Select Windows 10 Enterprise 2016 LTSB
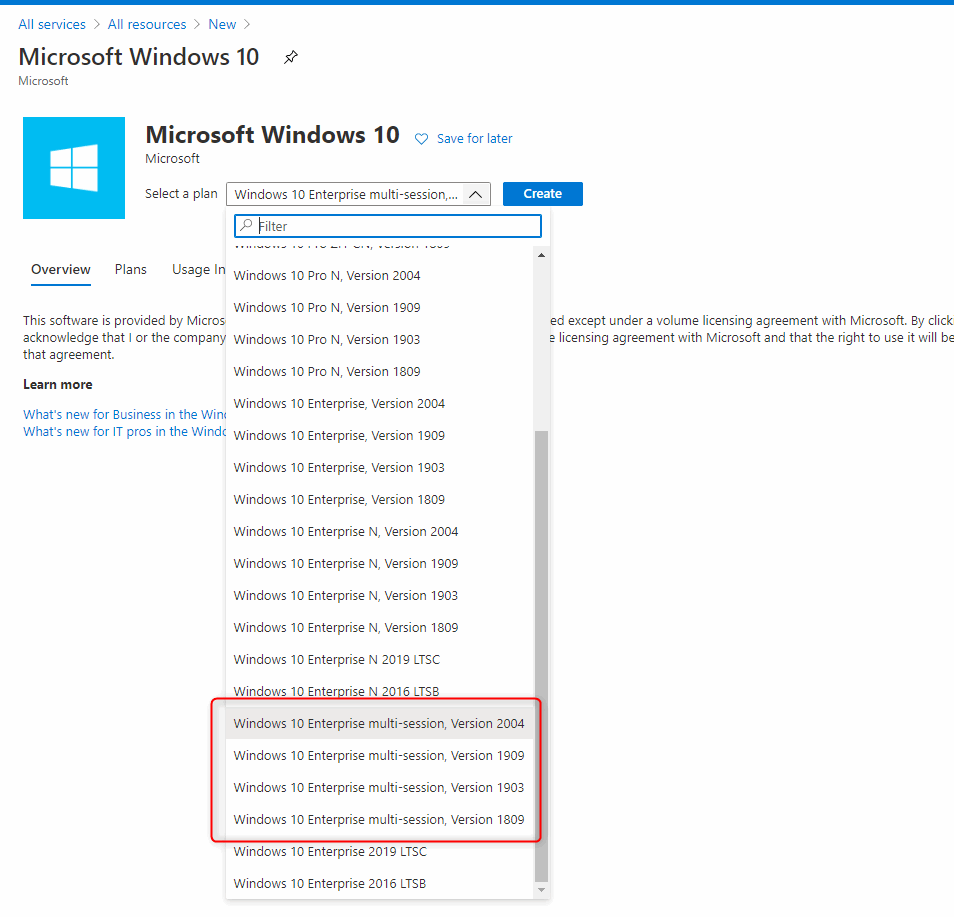 pos(380,884)
